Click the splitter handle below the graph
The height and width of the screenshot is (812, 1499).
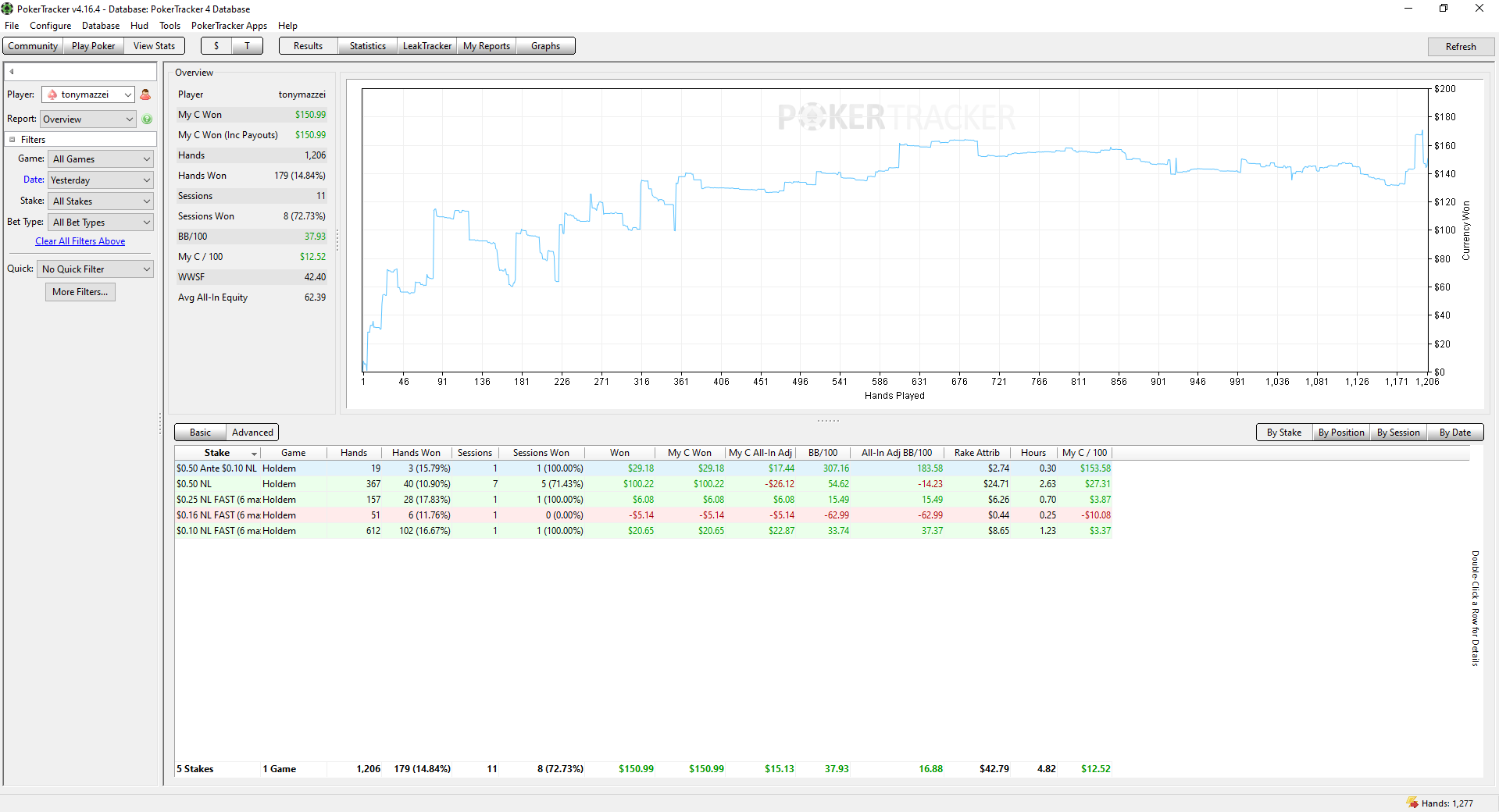828,420
